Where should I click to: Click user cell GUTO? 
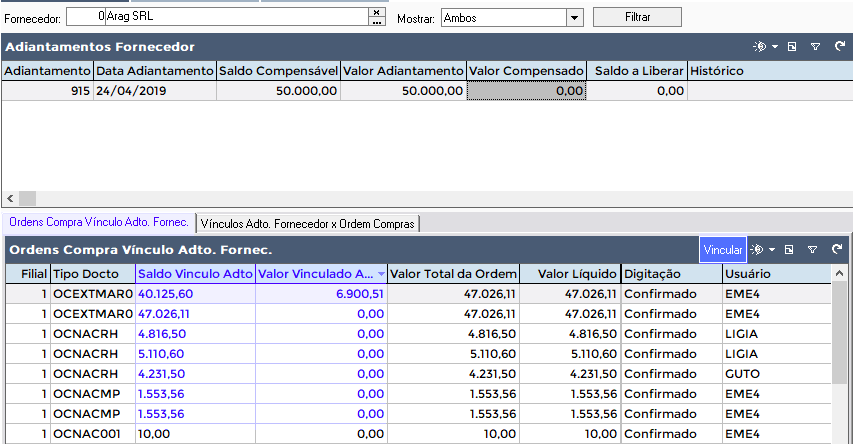[777, 374]
